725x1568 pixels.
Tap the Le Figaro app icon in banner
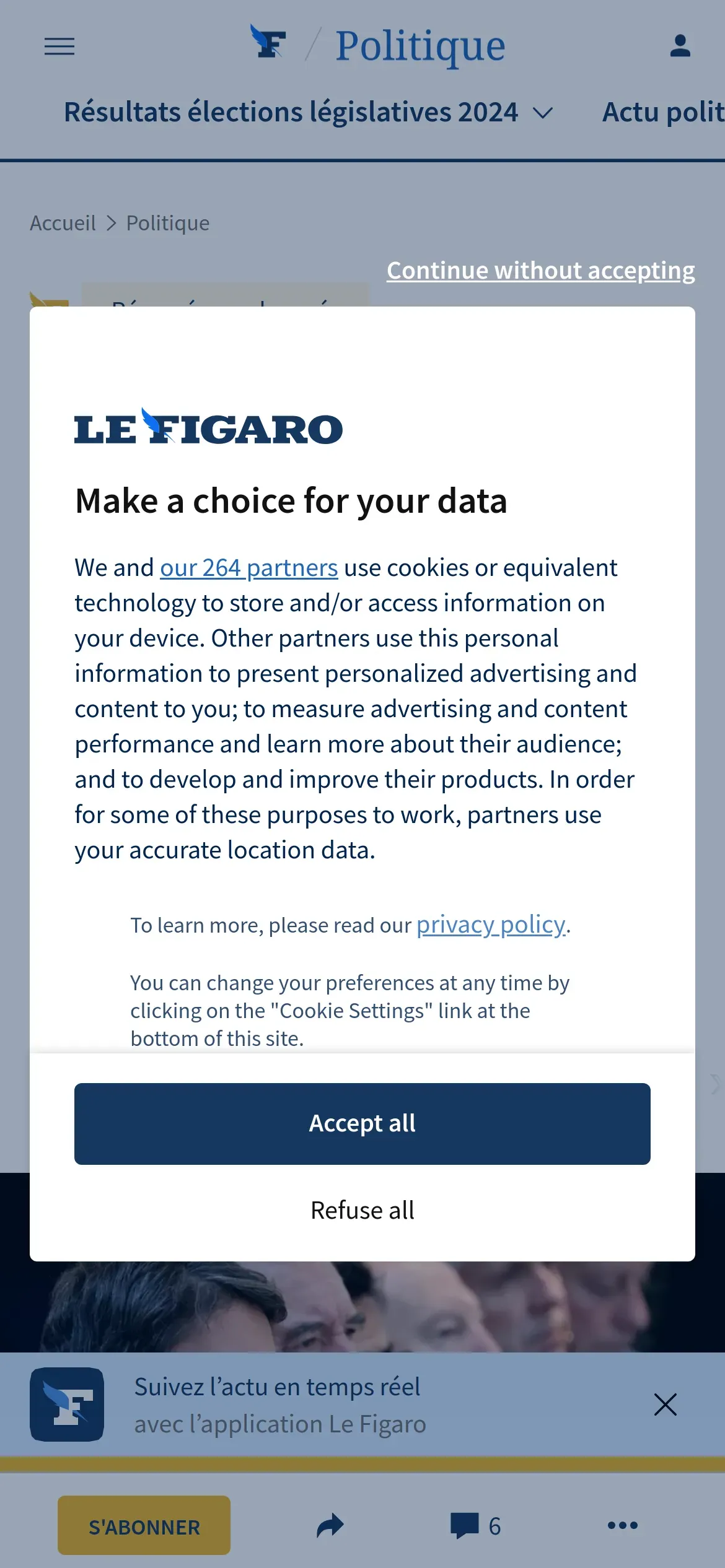pos(67,1405)
